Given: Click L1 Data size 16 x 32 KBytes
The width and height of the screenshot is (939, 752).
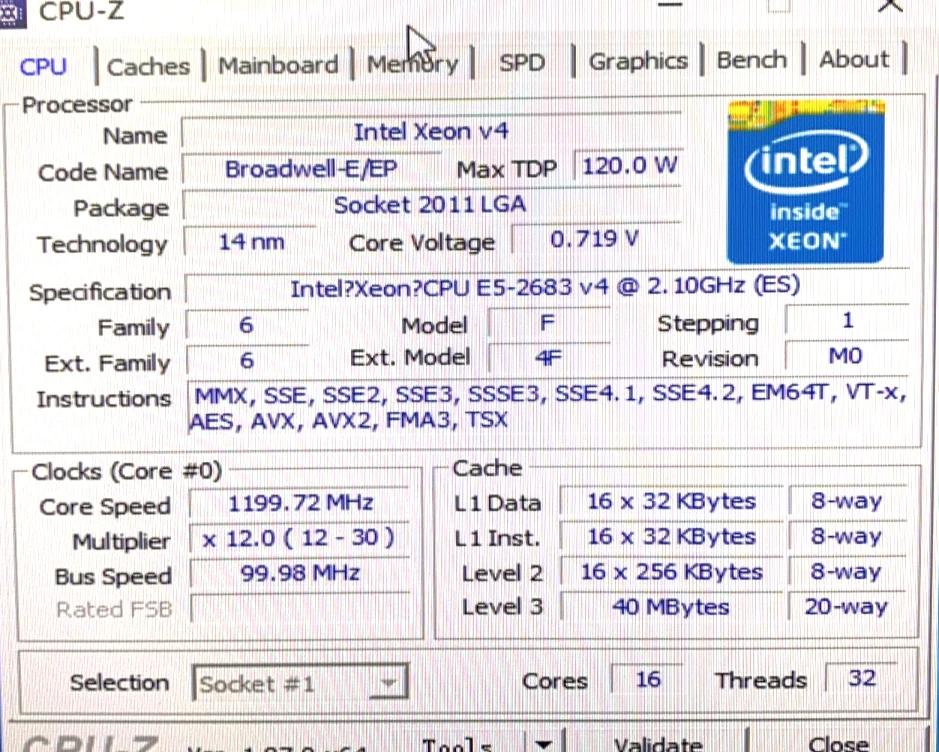Looking at the screenshot, I should click(671, 501).
